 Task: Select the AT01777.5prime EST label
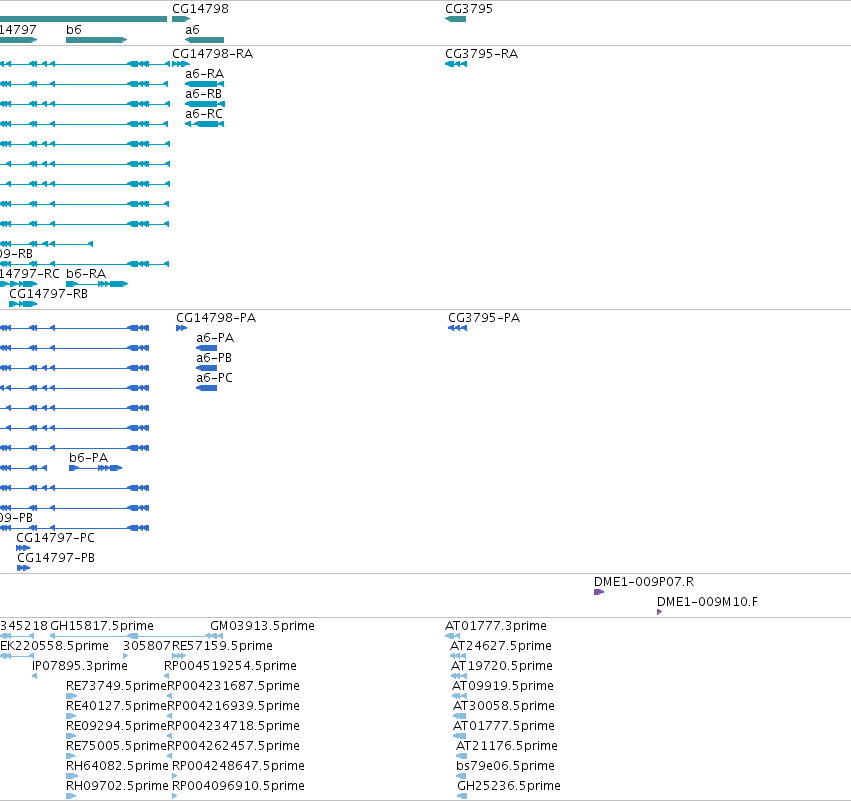(x=504, y=726)
